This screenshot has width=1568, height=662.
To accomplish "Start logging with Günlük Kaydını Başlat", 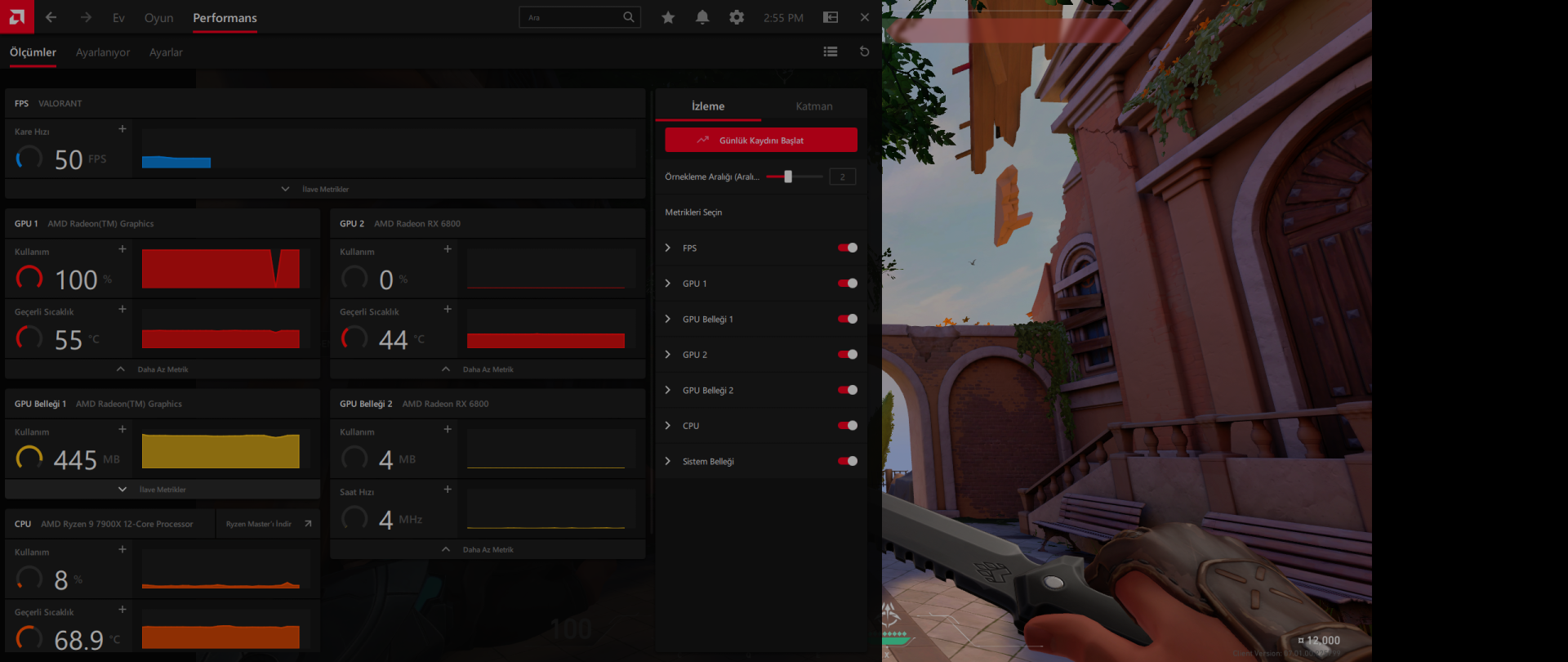I will pyautogui.click(x=761, y=140).
